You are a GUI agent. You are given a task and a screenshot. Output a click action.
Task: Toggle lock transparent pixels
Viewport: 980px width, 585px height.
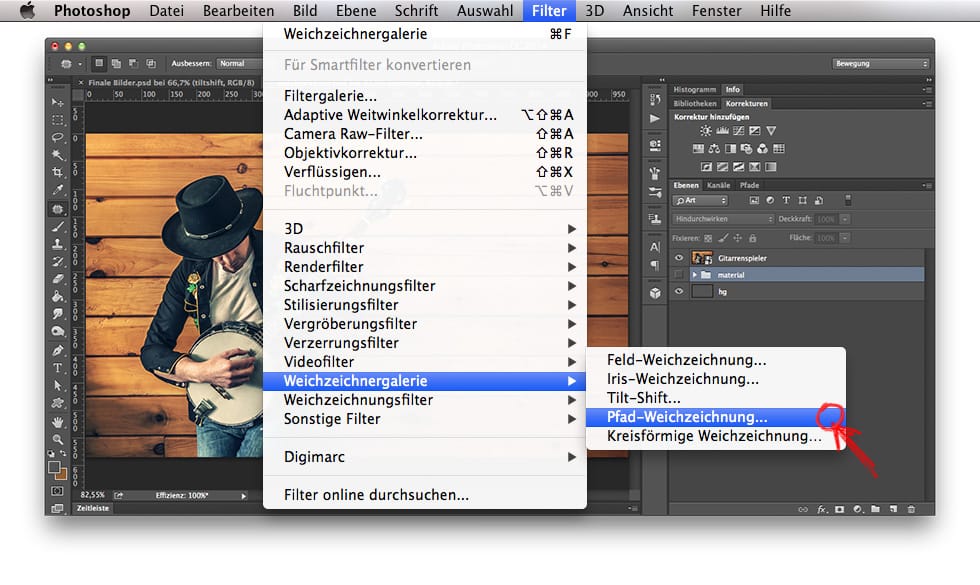[708, 238]
